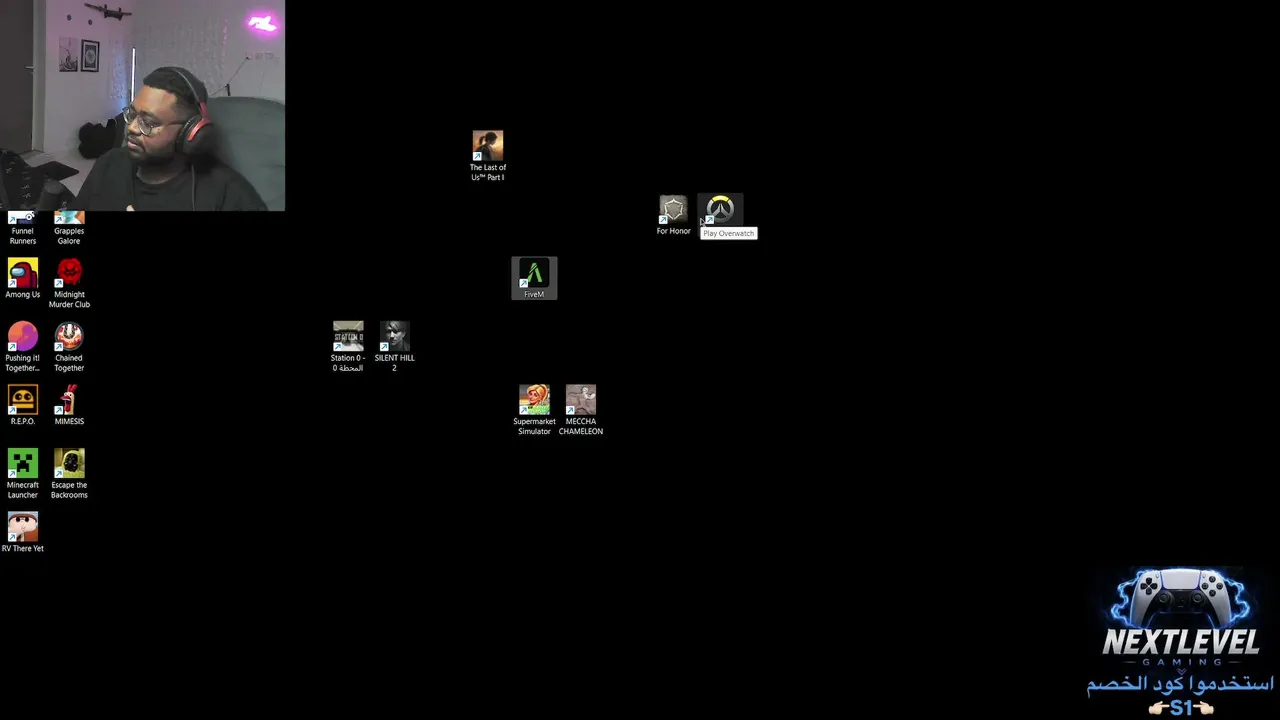The image size is (1280, 720).
Task: Open the SILENT HILL 2 shortcut
Action: coord(395,347)
